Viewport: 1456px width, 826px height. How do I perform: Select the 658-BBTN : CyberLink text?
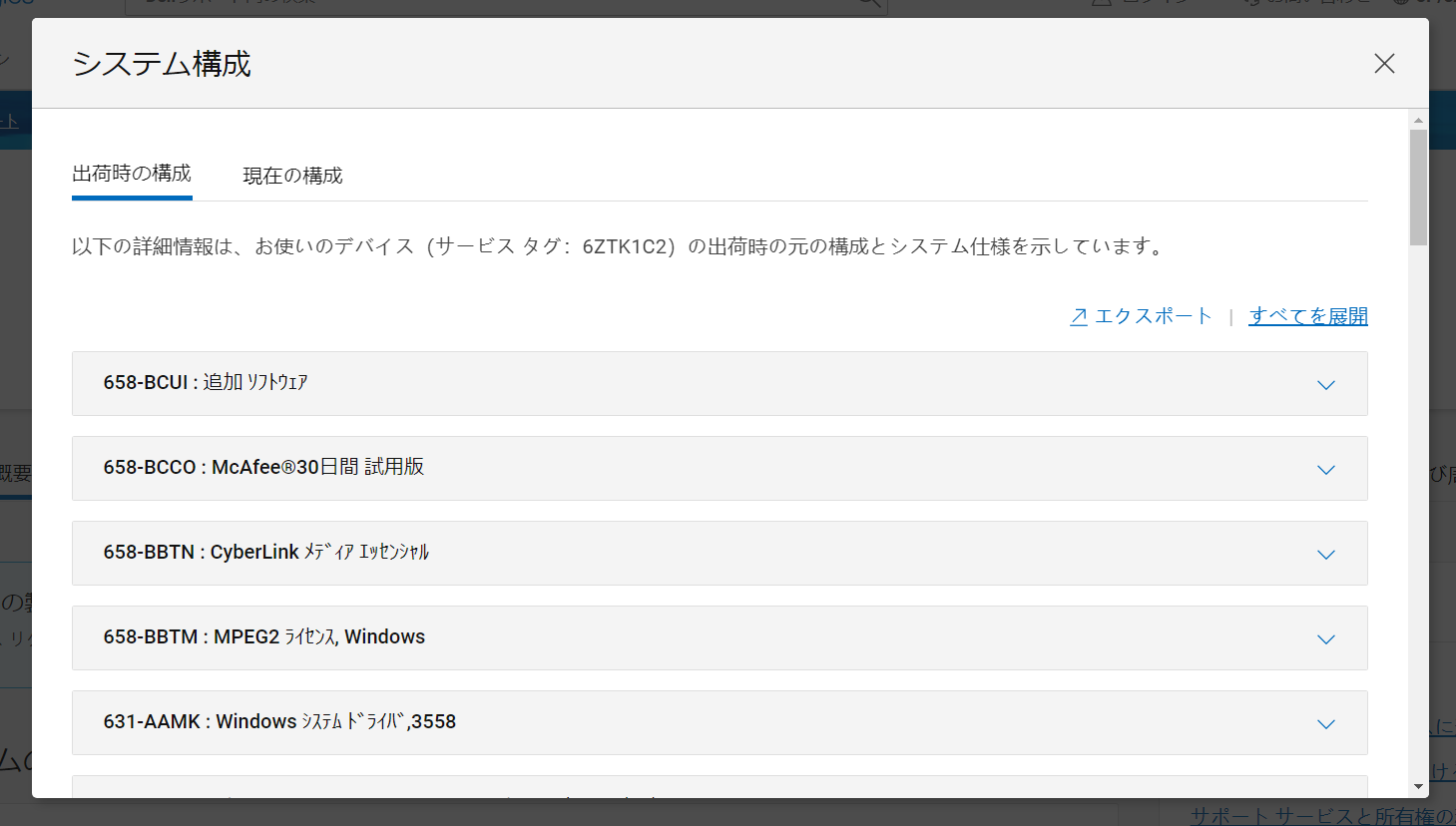pyautogui.click(x=265, y=552)
